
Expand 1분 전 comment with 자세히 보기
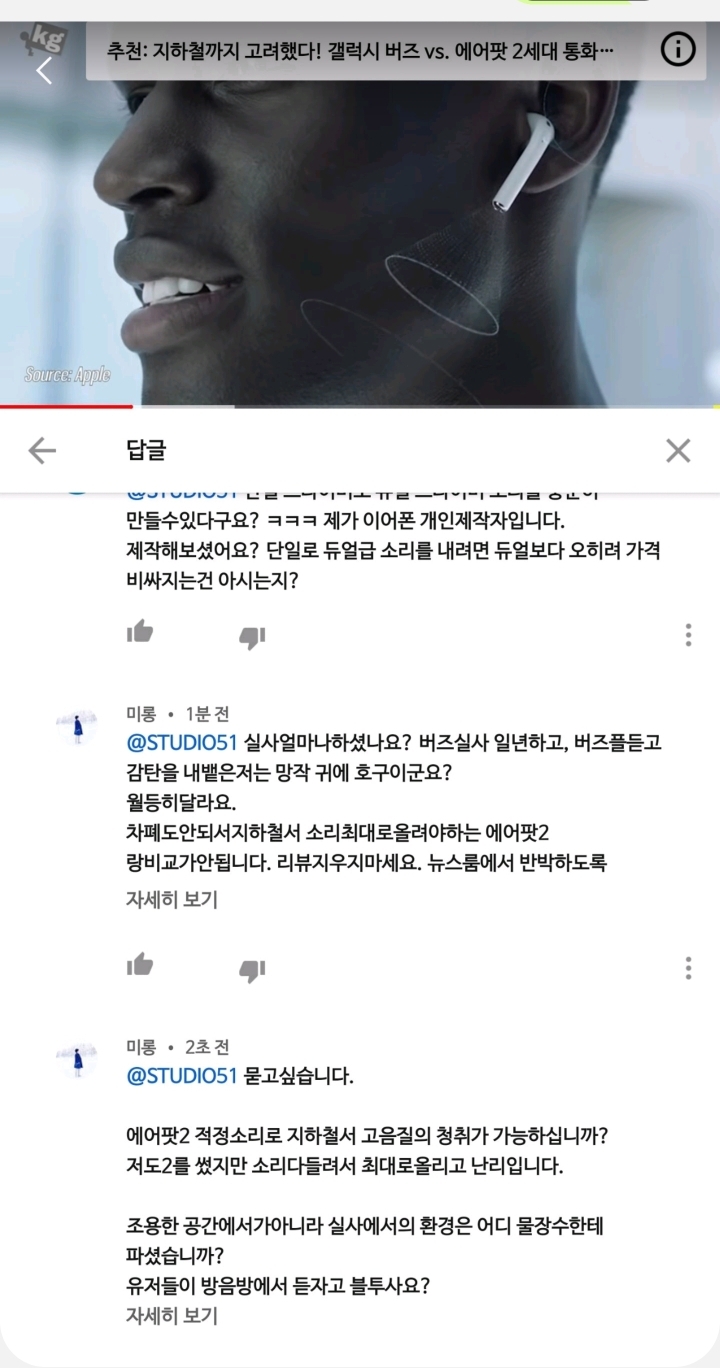[x=171, y=899]
